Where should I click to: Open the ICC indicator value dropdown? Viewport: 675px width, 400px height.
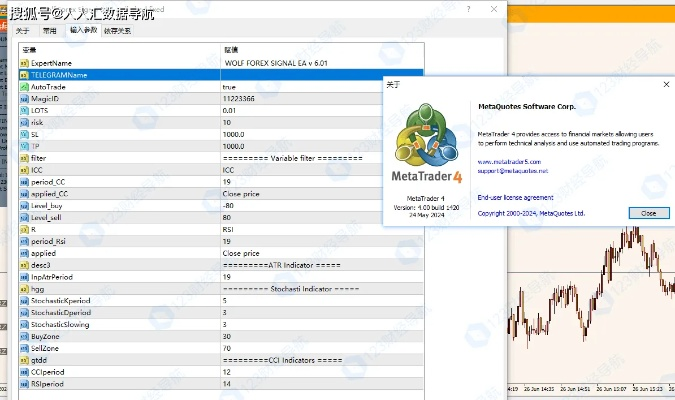coord(300,170)
